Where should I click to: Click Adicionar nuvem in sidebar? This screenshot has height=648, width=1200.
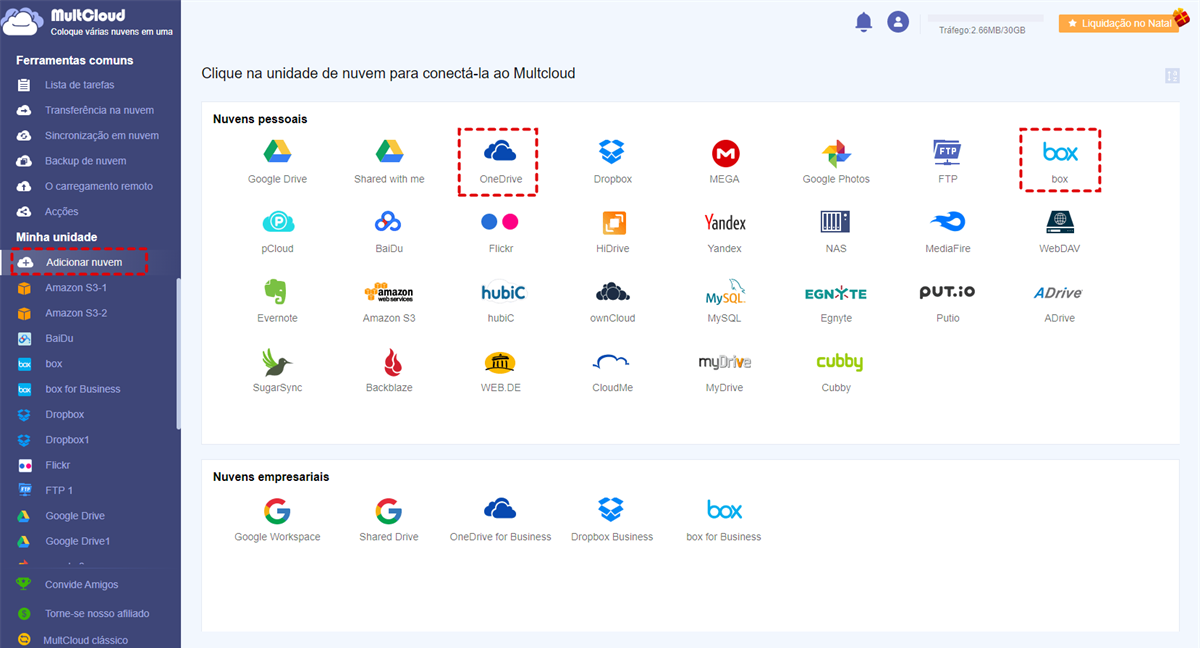pos(83,262)
